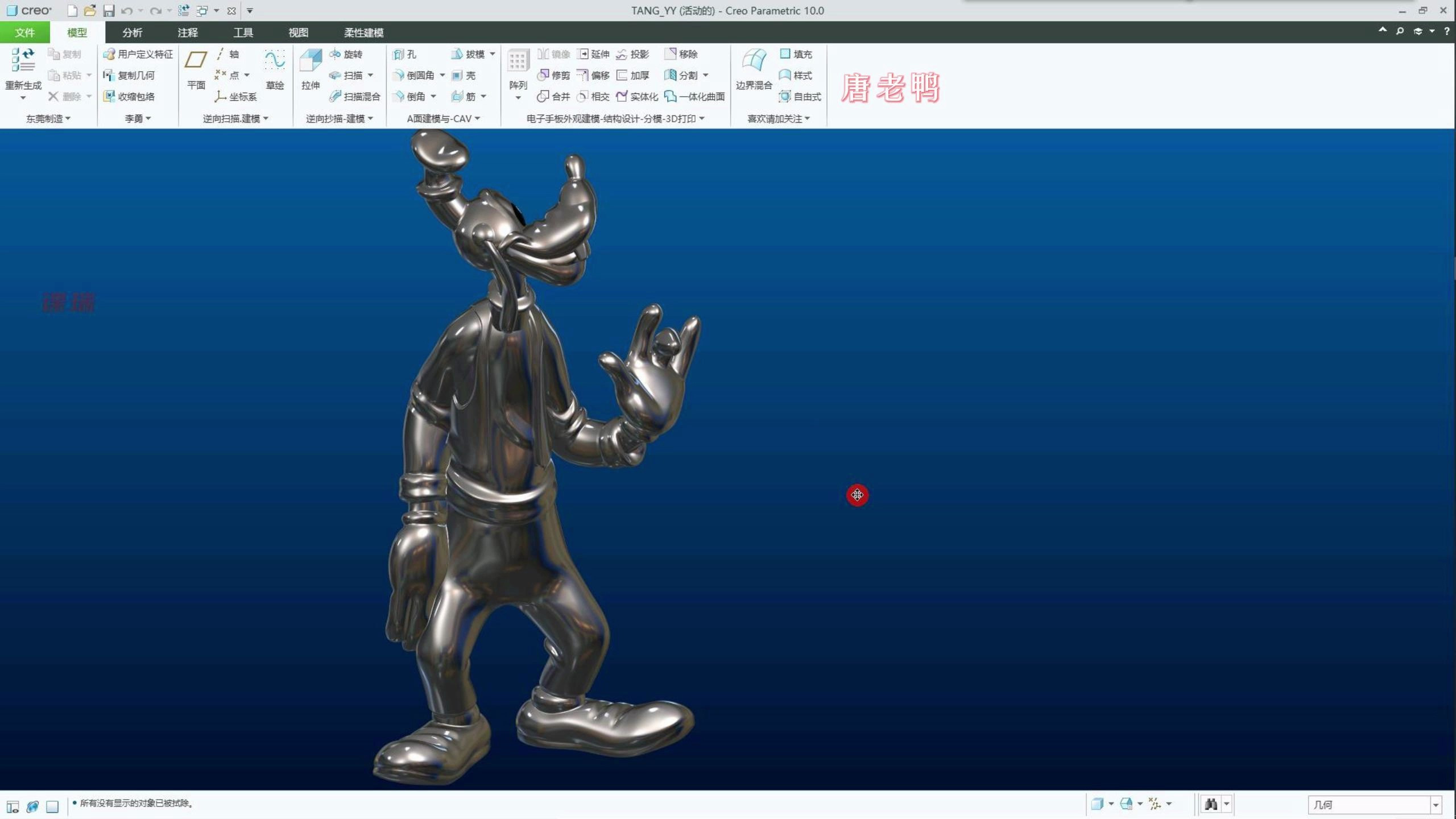Create a datum Plane (平面)

[x=196, y=69]
